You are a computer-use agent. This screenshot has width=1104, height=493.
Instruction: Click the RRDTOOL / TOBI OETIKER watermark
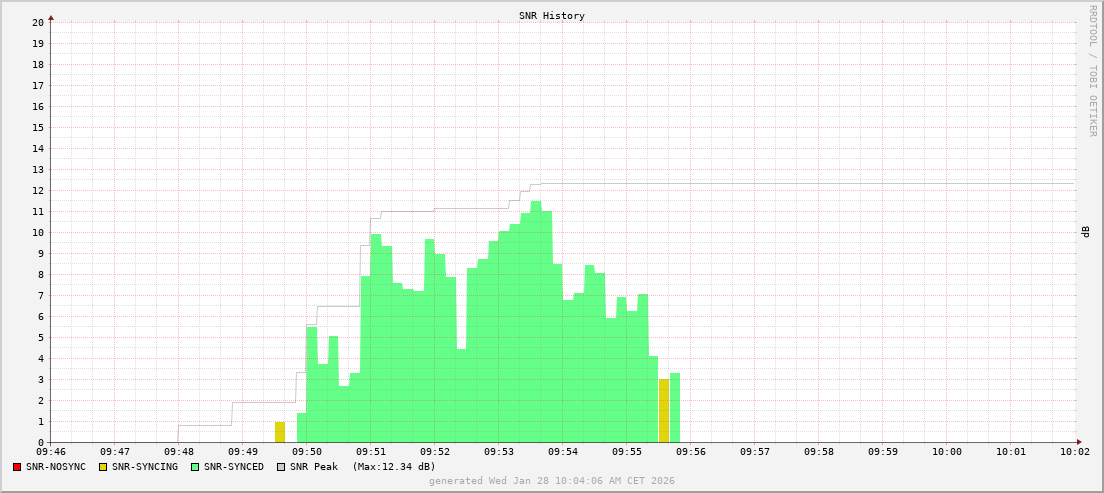tap(1092, 70)
